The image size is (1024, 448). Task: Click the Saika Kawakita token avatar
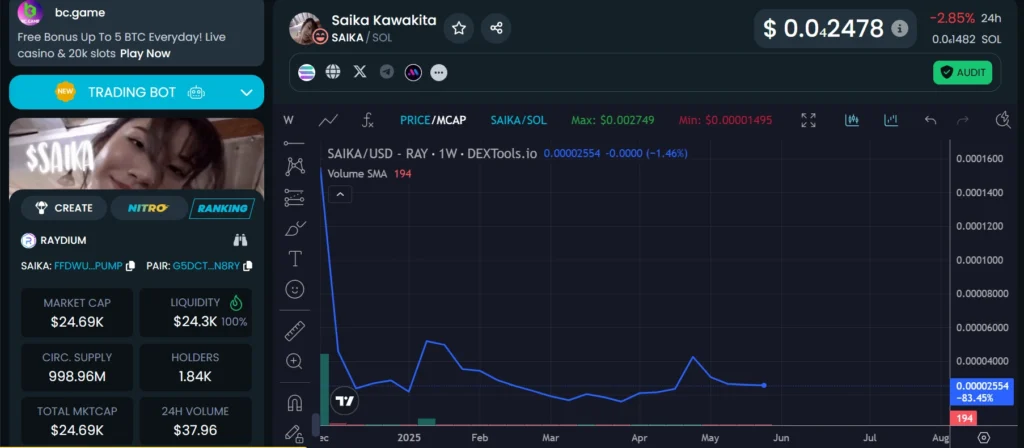(x=306, y=28)
